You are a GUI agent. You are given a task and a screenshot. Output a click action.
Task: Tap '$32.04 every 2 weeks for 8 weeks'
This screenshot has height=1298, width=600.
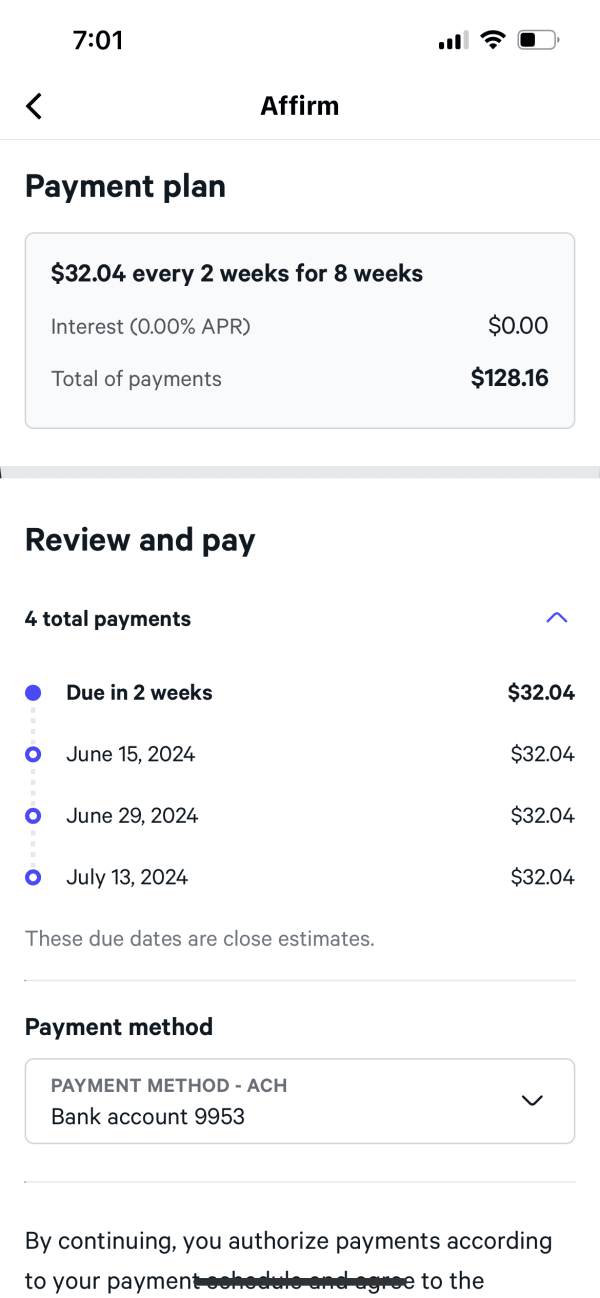coord(237,274)
